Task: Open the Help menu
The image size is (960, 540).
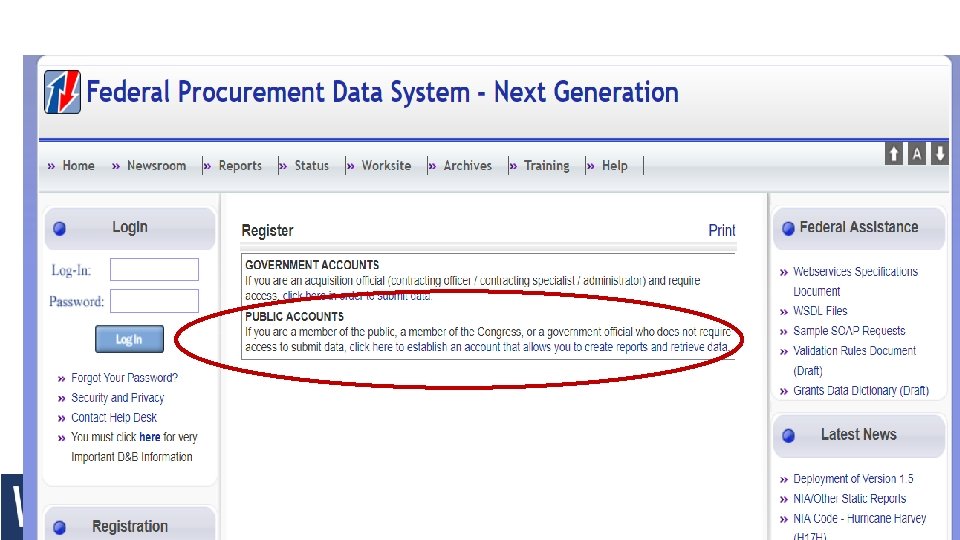Action: 615,166
